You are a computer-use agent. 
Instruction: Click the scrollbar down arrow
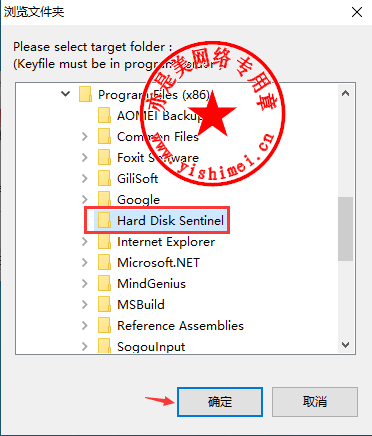coord(346,345)
